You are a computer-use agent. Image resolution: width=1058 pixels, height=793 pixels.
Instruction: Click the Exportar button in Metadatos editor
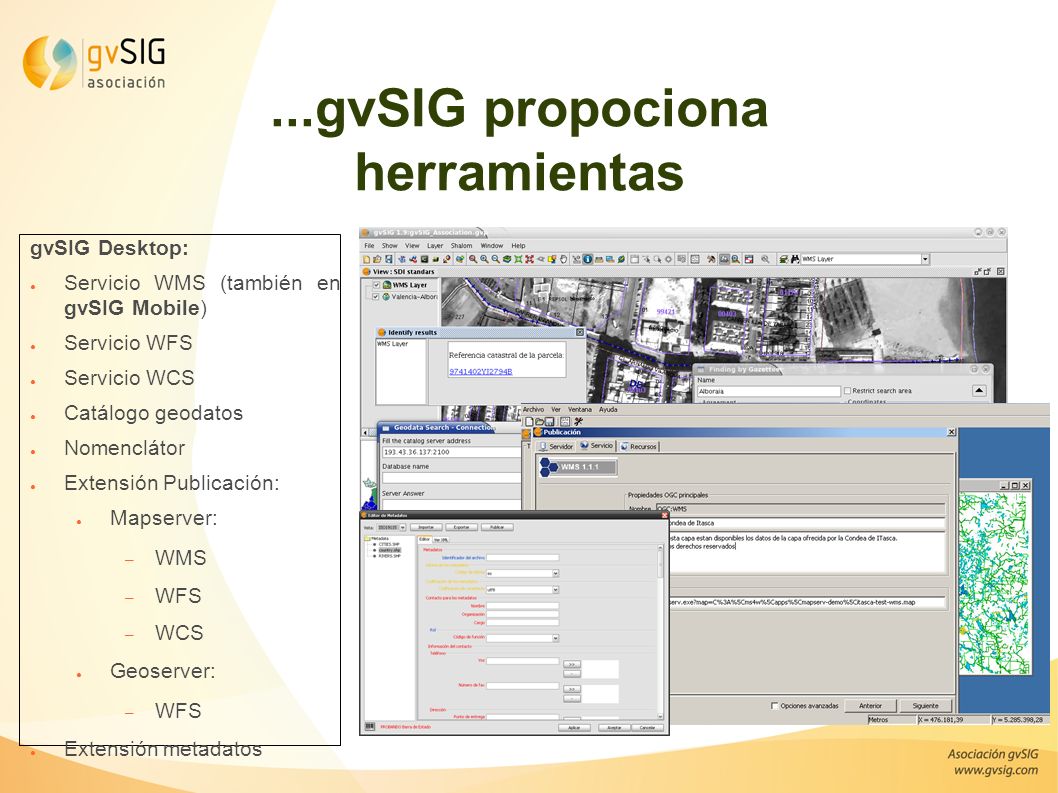462,527
